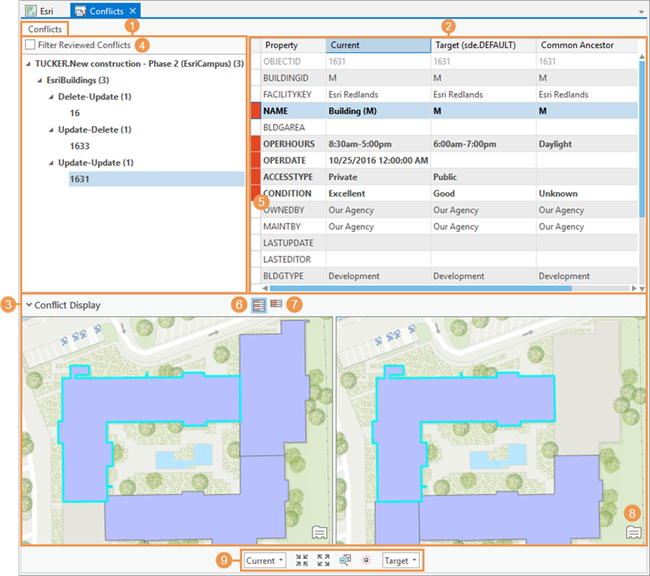Open the Current version dropdown
Screen dimensions: 650x576
click(266, 561)
